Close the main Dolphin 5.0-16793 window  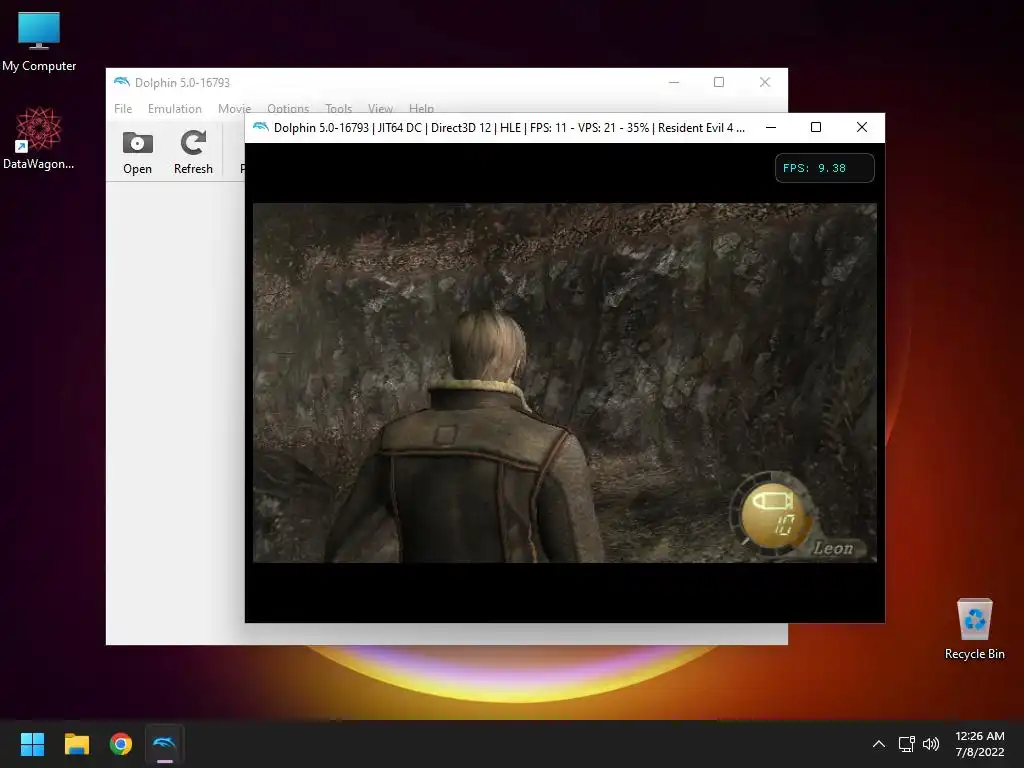[x=765, y=82]
